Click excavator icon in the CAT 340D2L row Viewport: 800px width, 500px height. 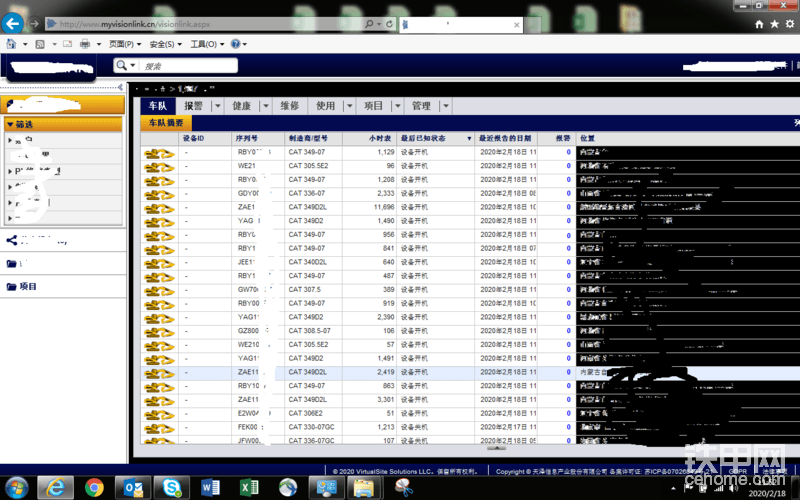pyautogui.click(x=159, y=263)
